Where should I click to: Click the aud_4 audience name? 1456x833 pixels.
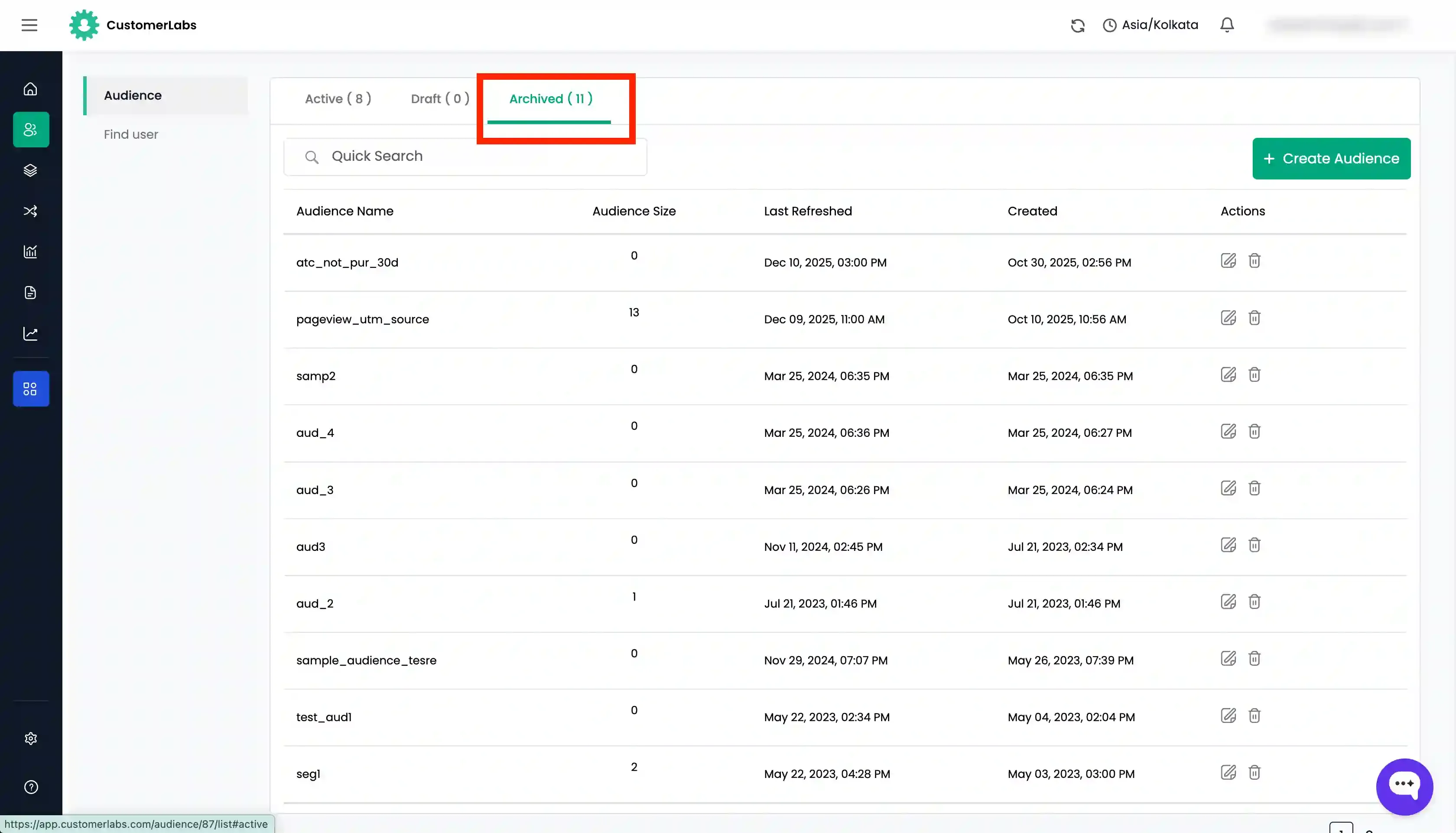(315, 433)
